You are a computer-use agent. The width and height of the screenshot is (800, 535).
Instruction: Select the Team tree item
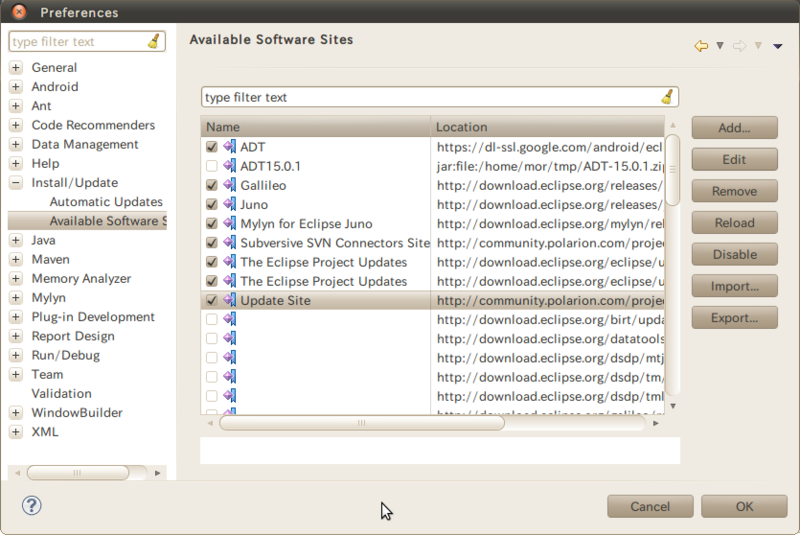[47, 374]
